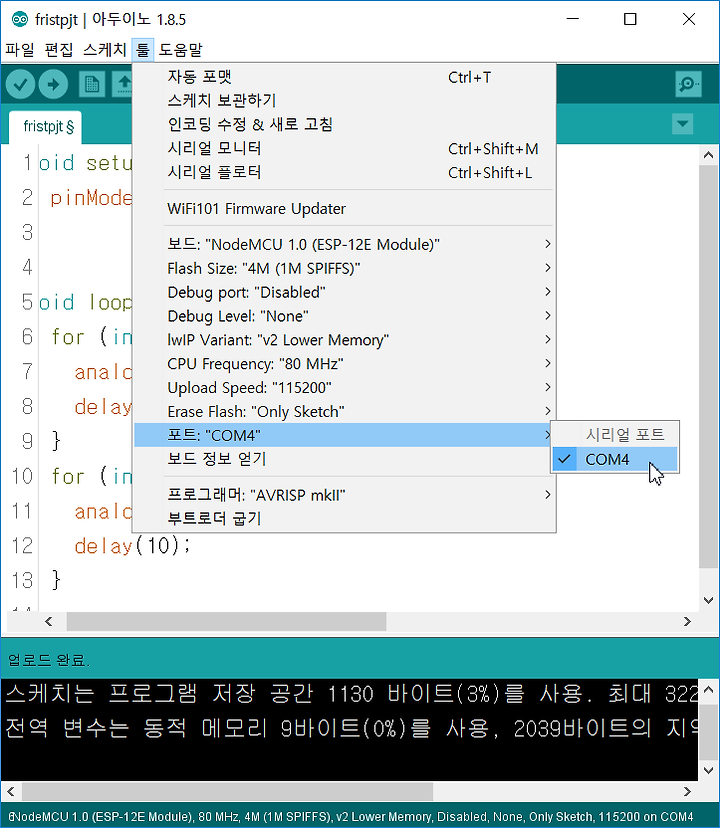Click the NodeMCU board status bar text

[x=350, y=817]
